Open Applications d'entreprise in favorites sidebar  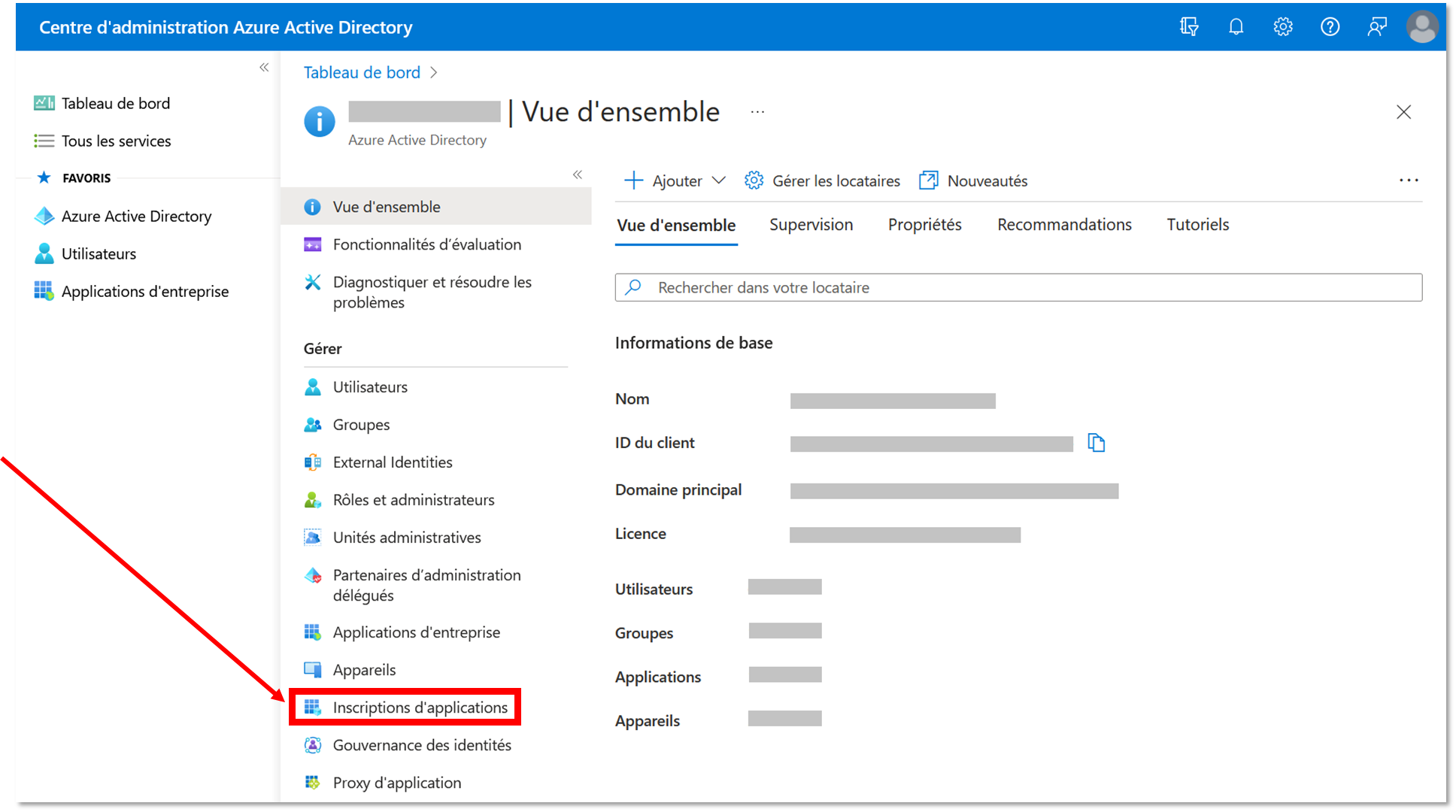(132, 291)
